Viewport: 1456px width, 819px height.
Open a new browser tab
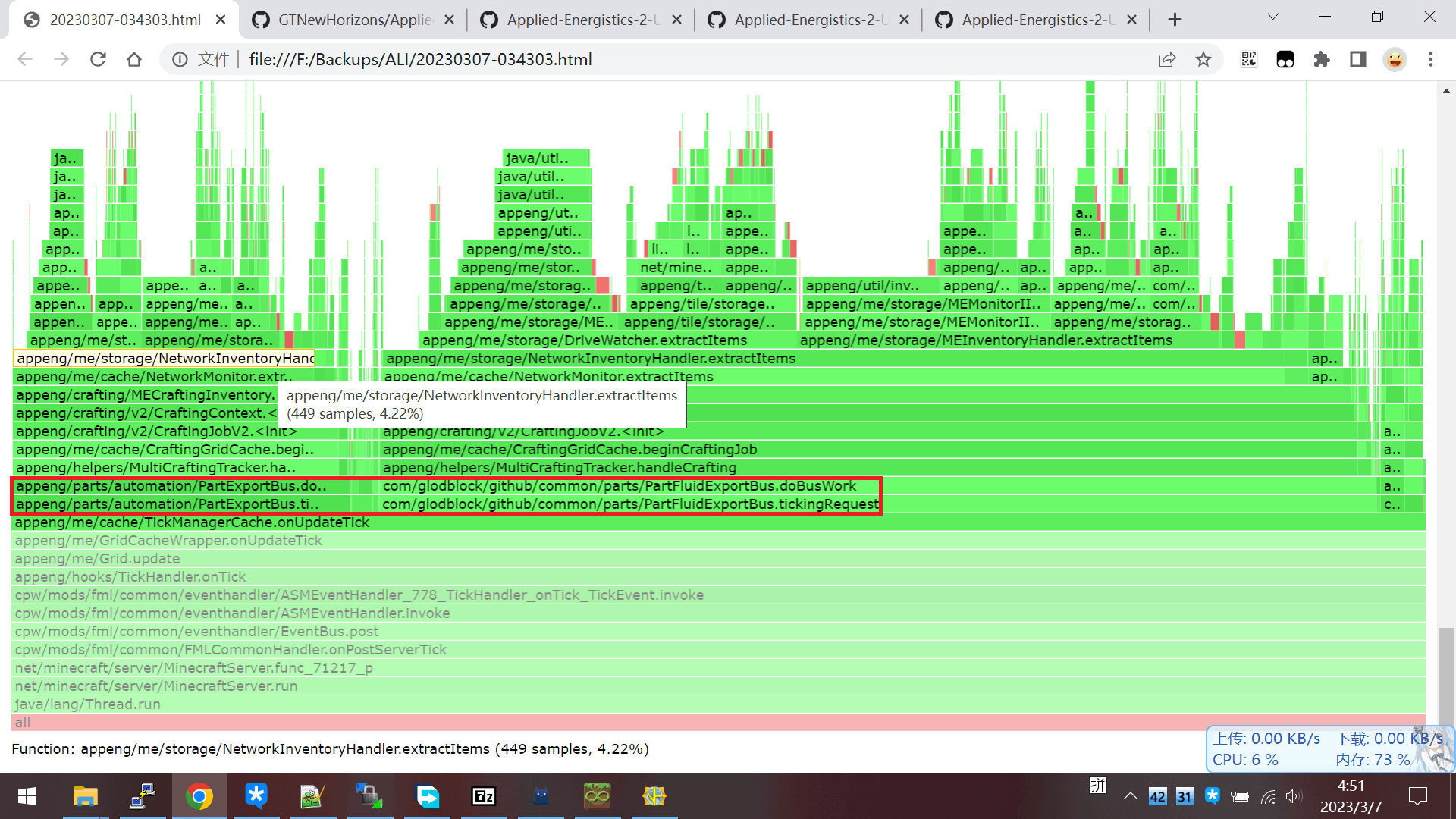tap(1175, 20)
